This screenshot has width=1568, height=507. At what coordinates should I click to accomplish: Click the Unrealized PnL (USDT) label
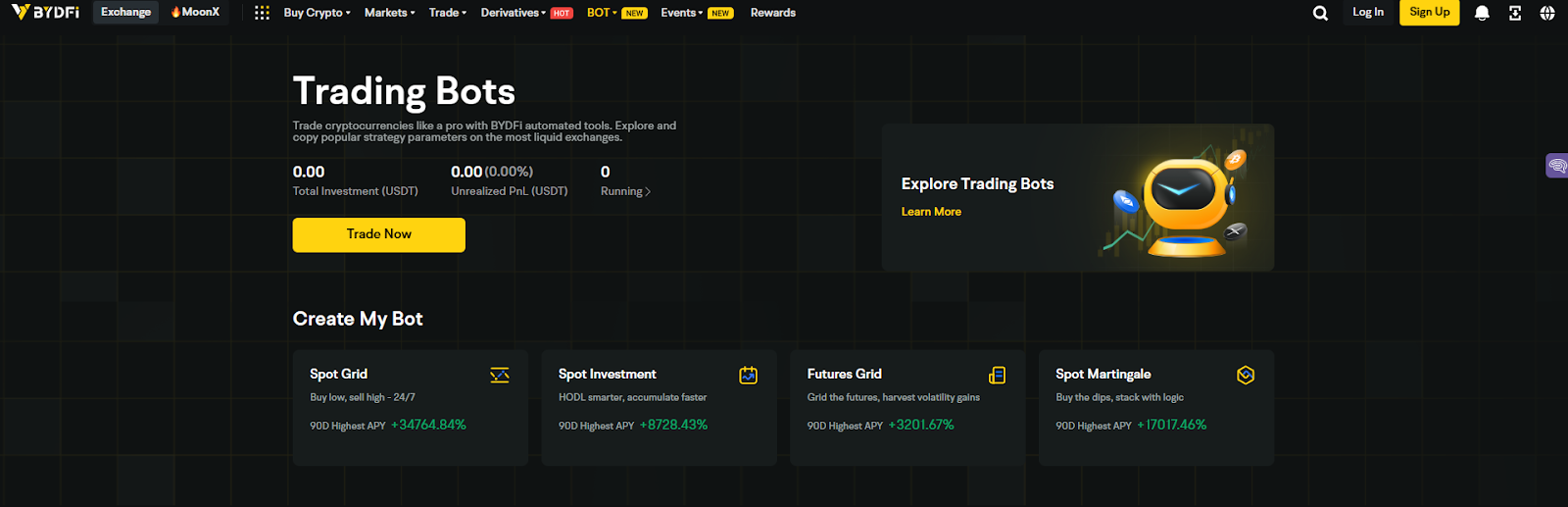(510, 191)
